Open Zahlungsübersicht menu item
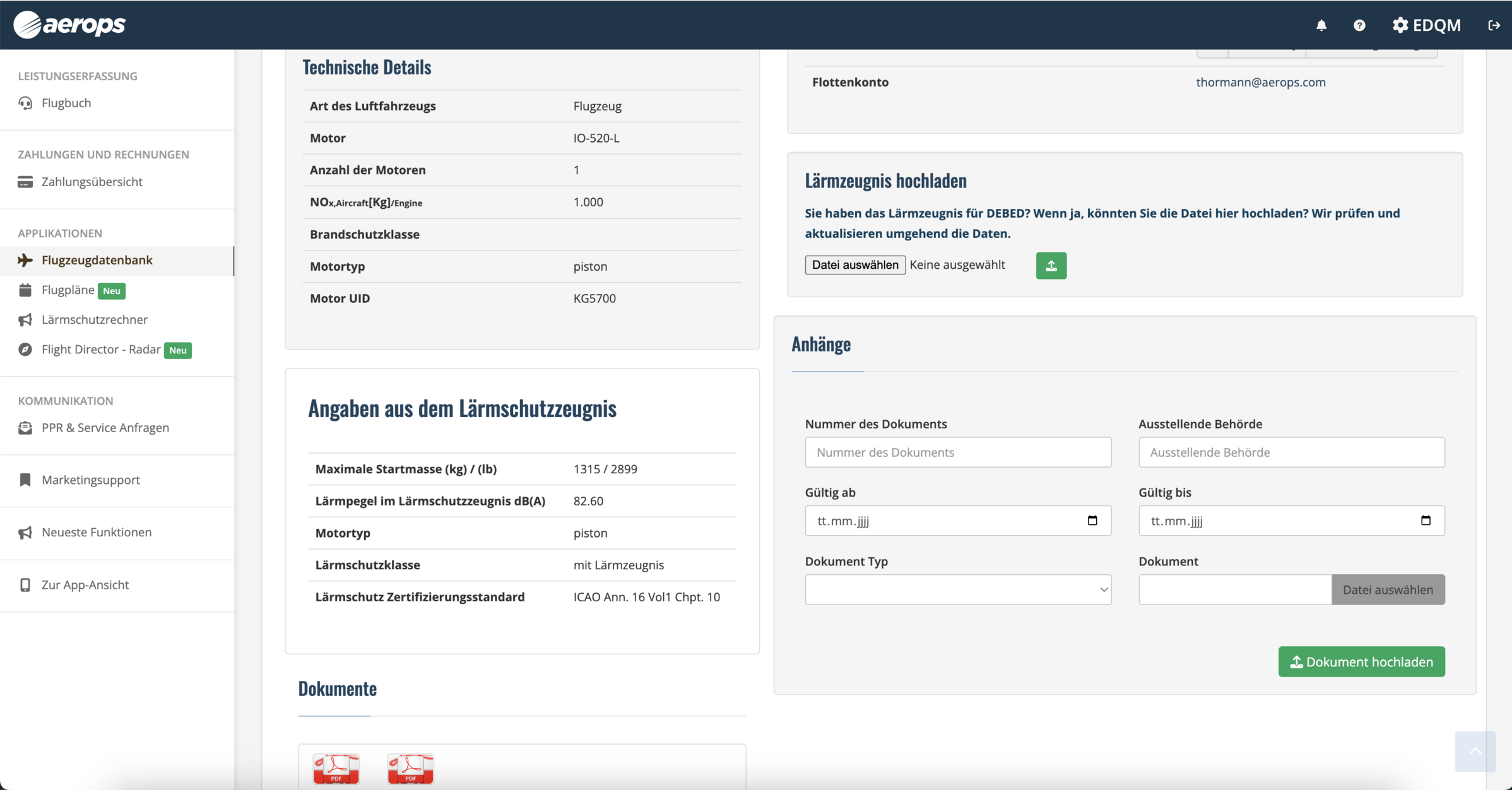 (x=92, y=182)
